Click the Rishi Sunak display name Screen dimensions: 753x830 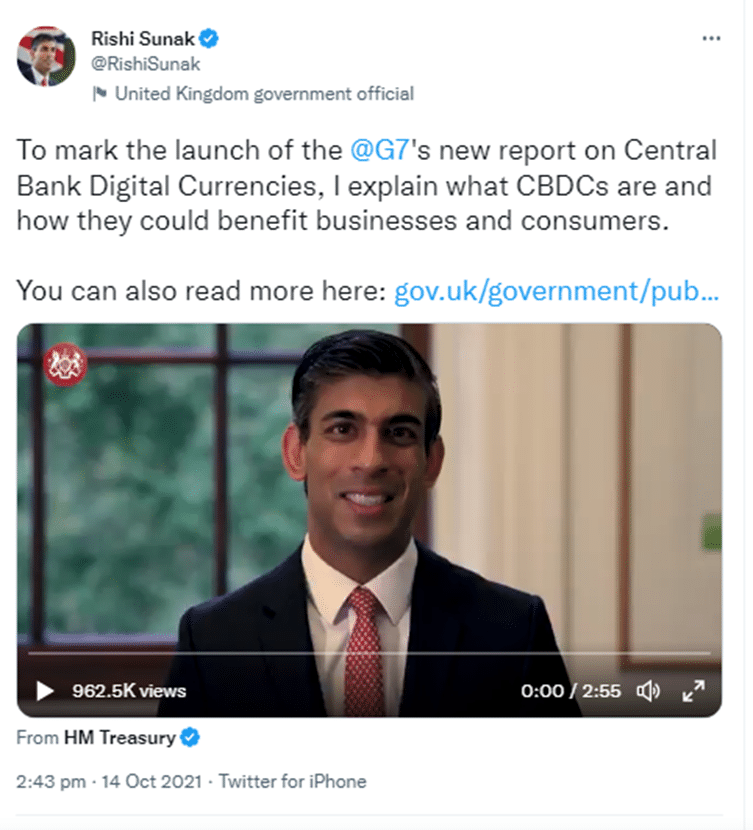pyautogui.click(x=143, y=39)
